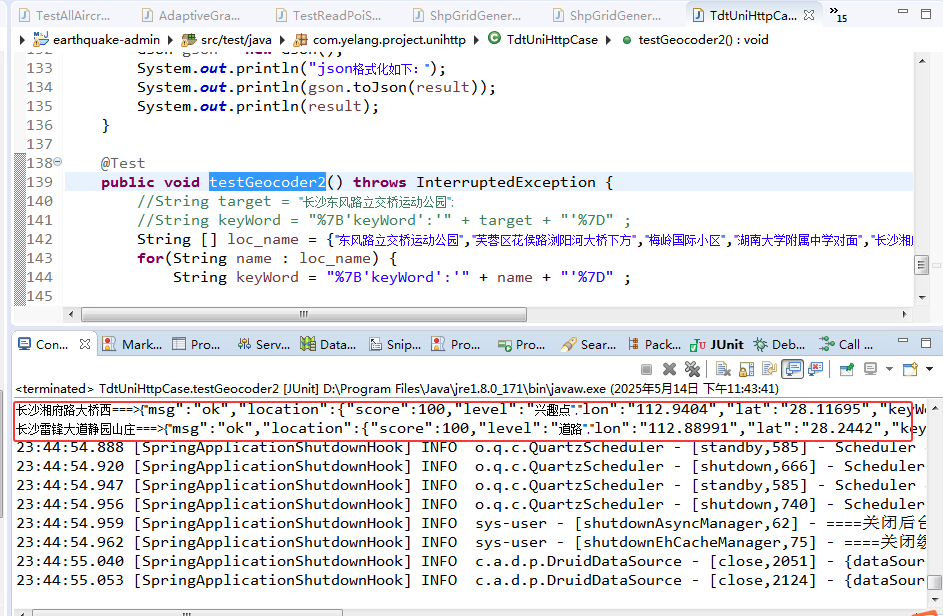The image size is (943, 616).
Task: Click testGeocoder2() : void breadcrumb item
Action: (703, 40)
